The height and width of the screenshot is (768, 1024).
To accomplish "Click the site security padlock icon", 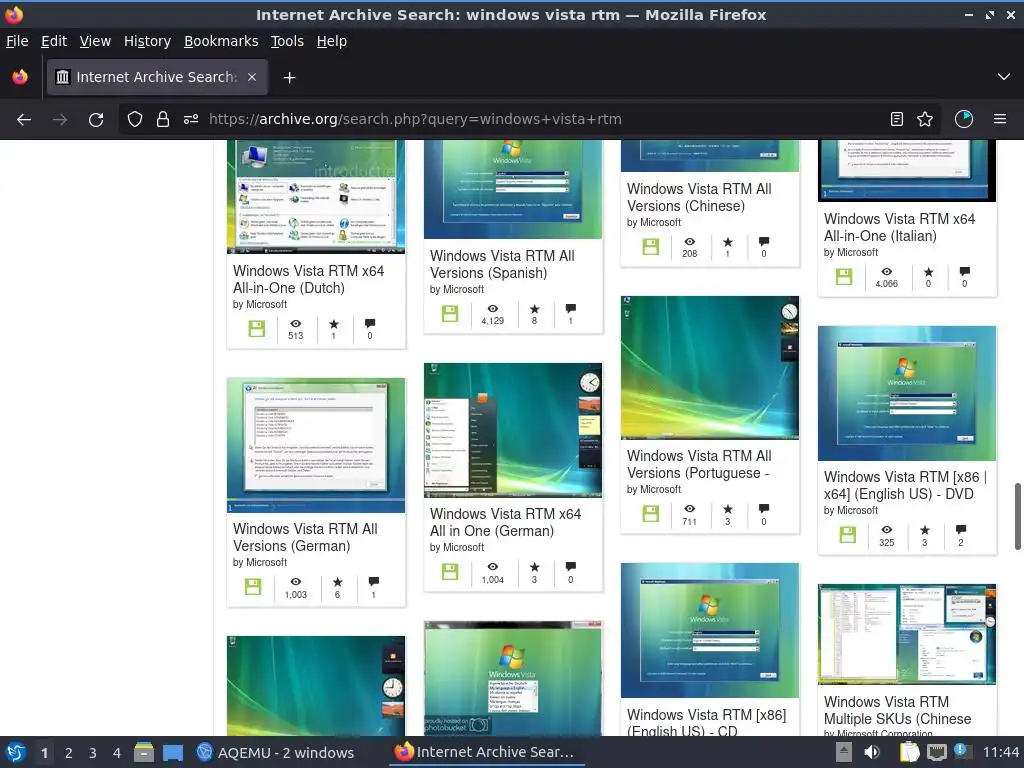I will click(163, 120).
